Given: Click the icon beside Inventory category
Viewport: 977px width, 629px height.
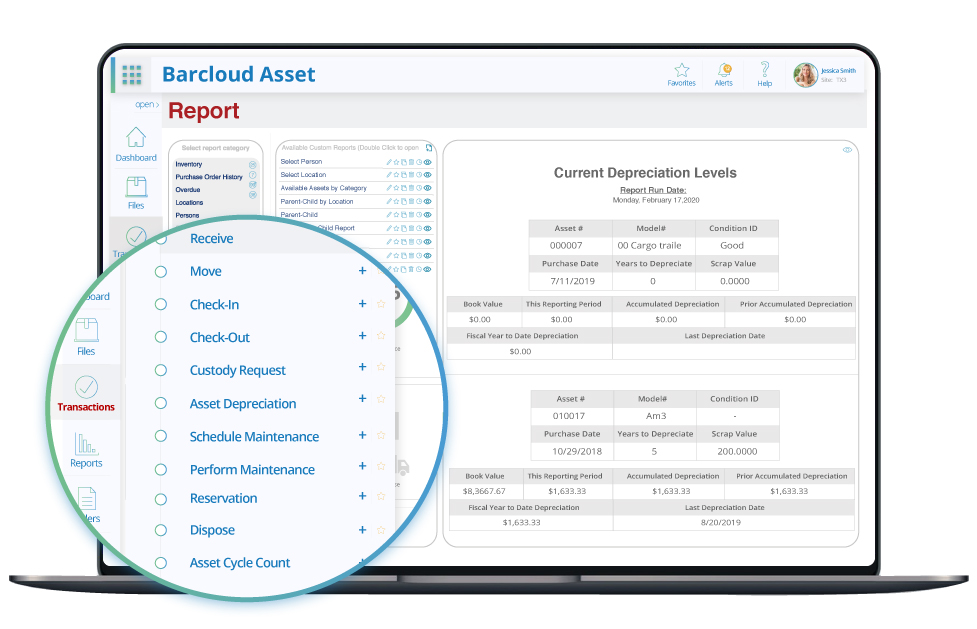Looking at the screenshot, I should coord(253,165).
